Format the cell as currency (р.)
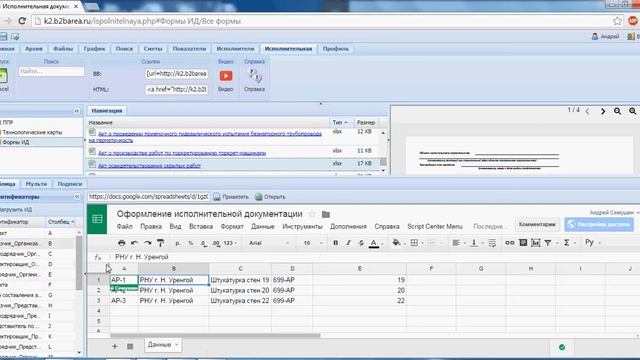 coord(178,243)
